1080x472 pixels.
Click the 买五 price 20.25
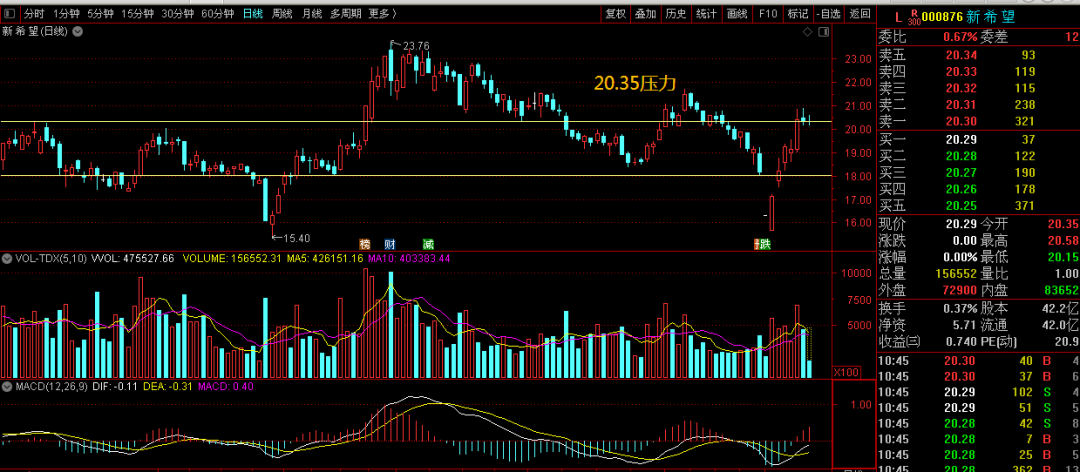click(961, 205)
